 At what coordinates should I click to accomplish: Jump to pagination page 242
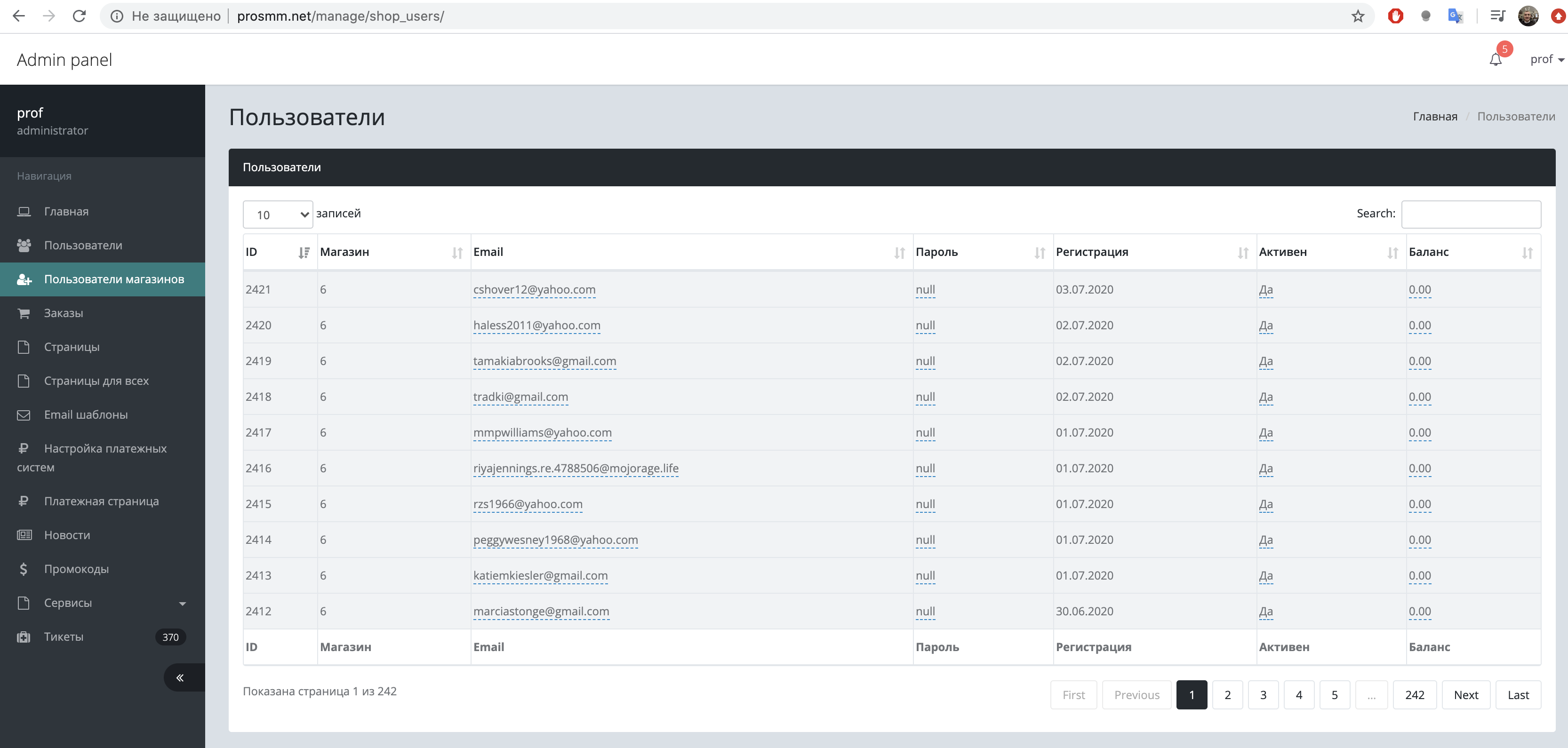(x=1414, y=695)
